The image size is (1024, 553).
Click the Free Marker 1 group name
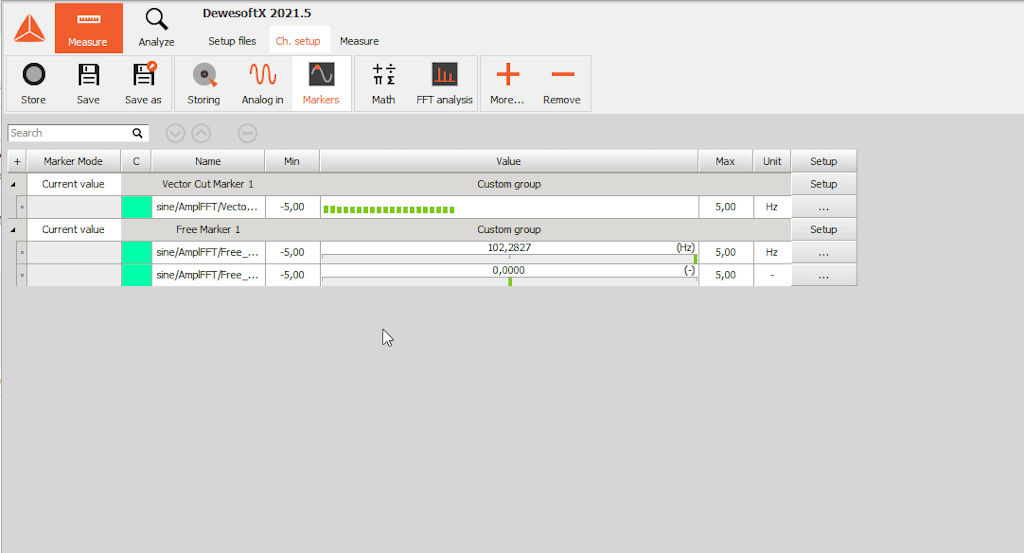pyautogui.click(x=208, y=230)
